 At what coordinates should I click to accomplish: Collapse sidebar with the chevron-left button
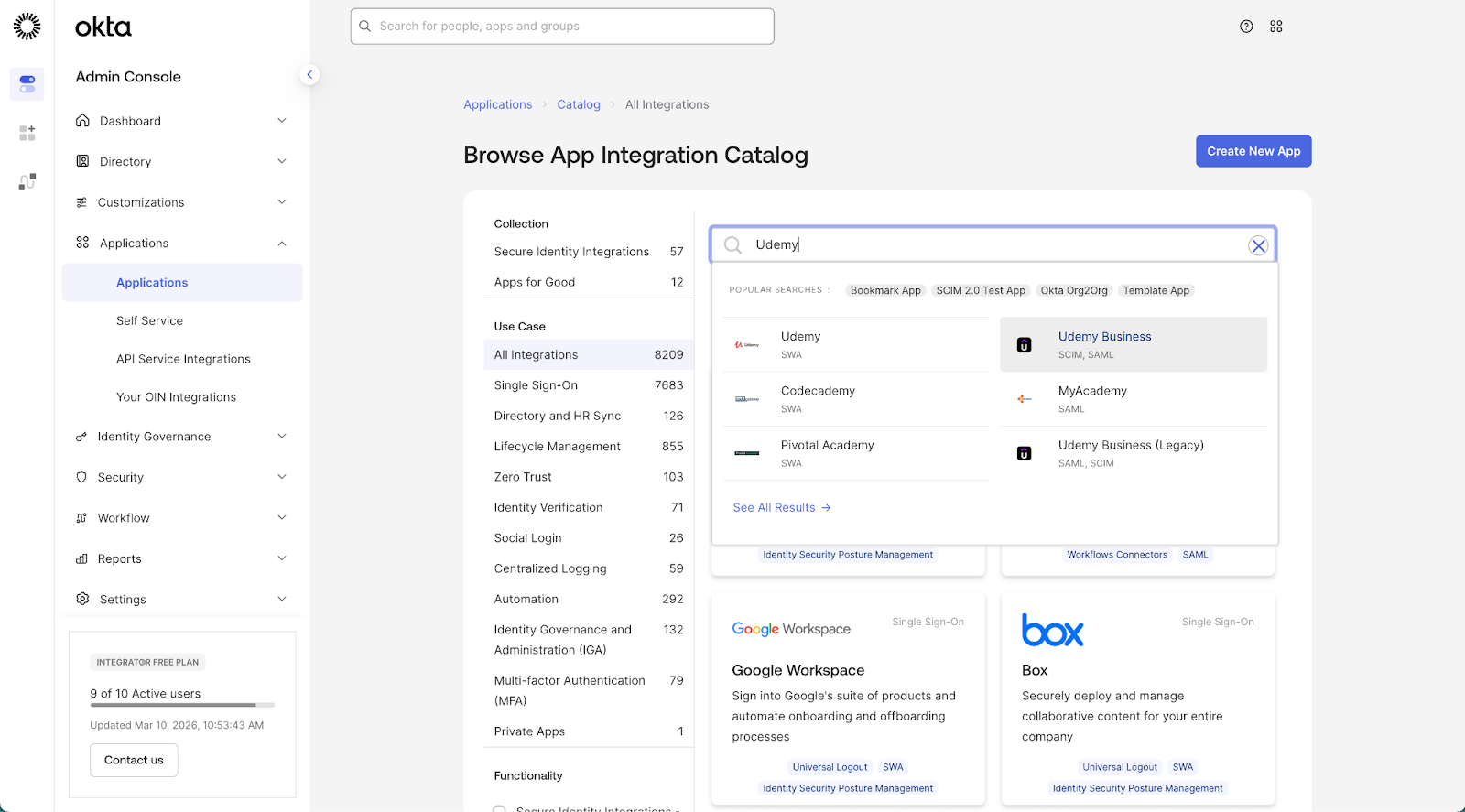309,75
